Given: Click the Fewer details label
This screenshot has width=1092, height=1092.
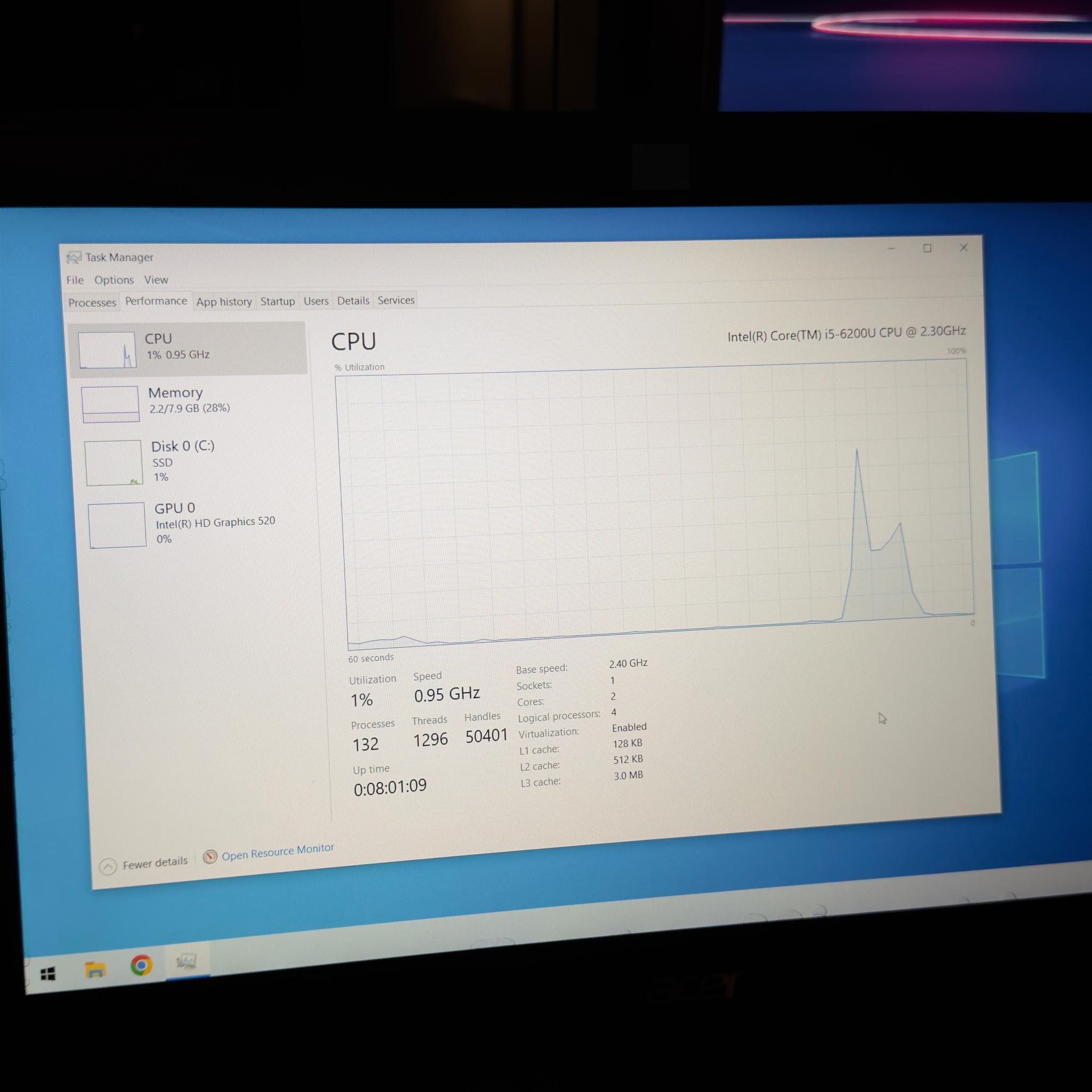Looking at the screenshot, I should 155,863.
